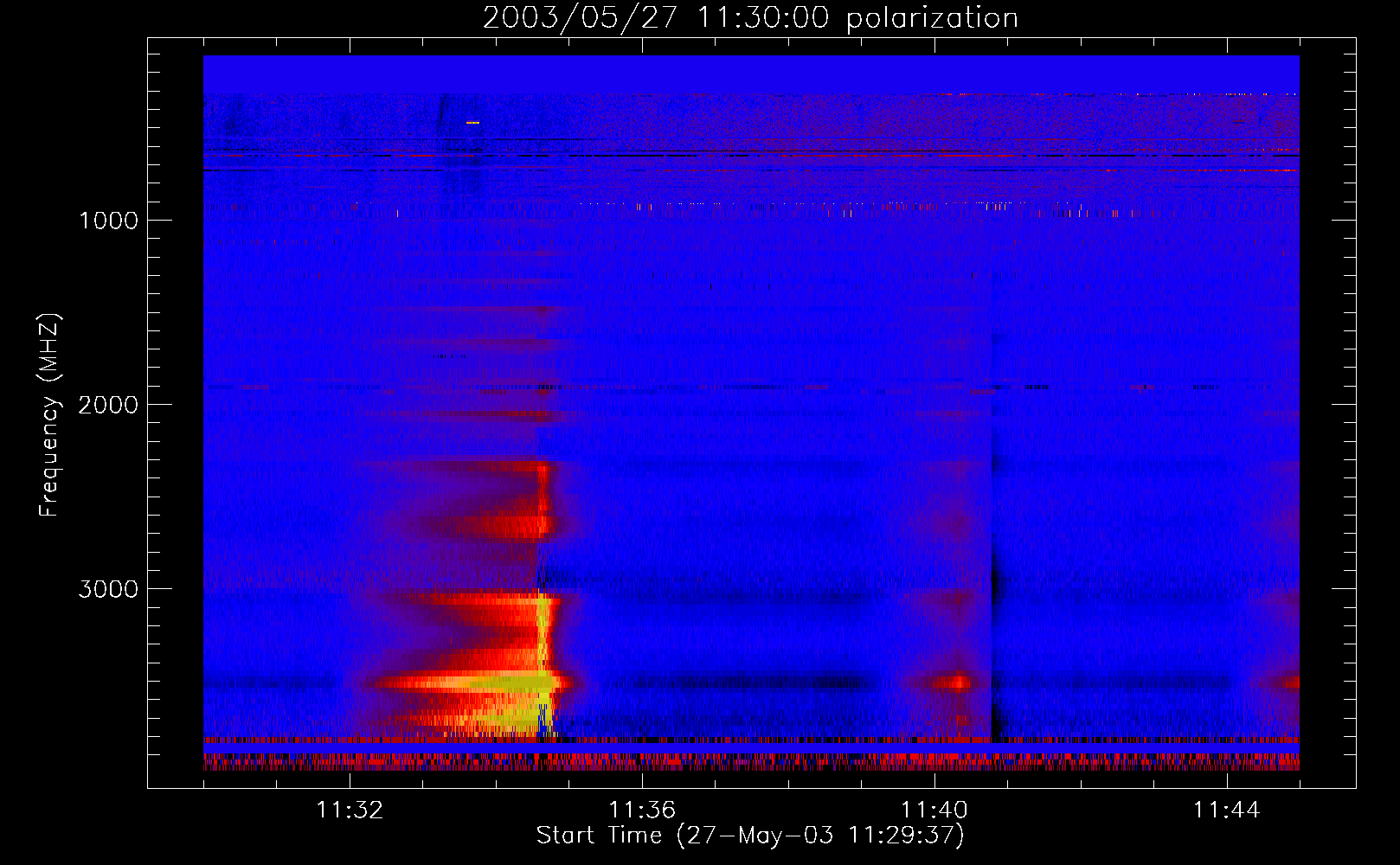1400x865 pixels.
Task: Click the "Start Time (27-May-03 11:29:37)" label
Action: click(750, 836)
